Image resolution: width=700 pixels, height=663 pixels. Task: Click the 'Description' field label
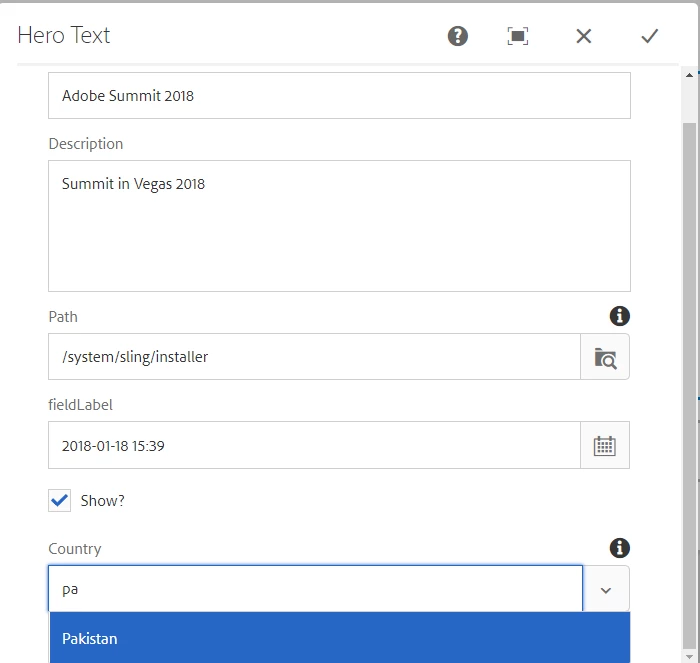[x=86, y=144]
